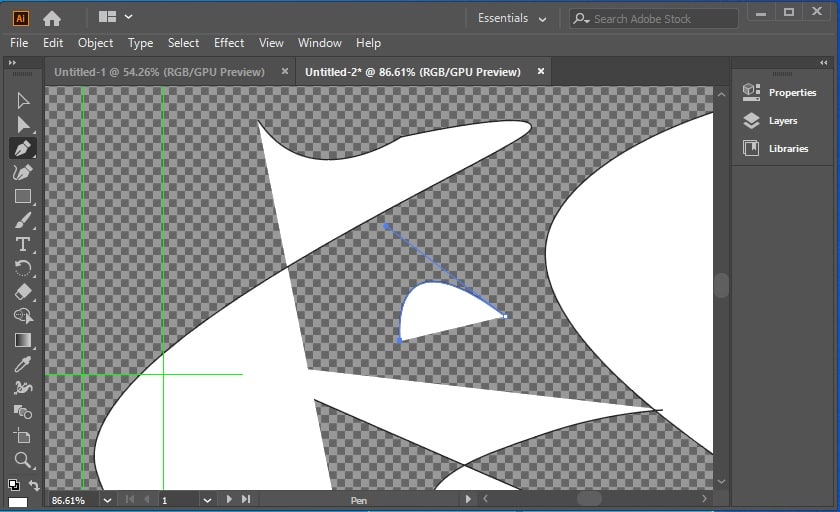Select the Zoom tool
840x512 pixels.
click(22, 460)
